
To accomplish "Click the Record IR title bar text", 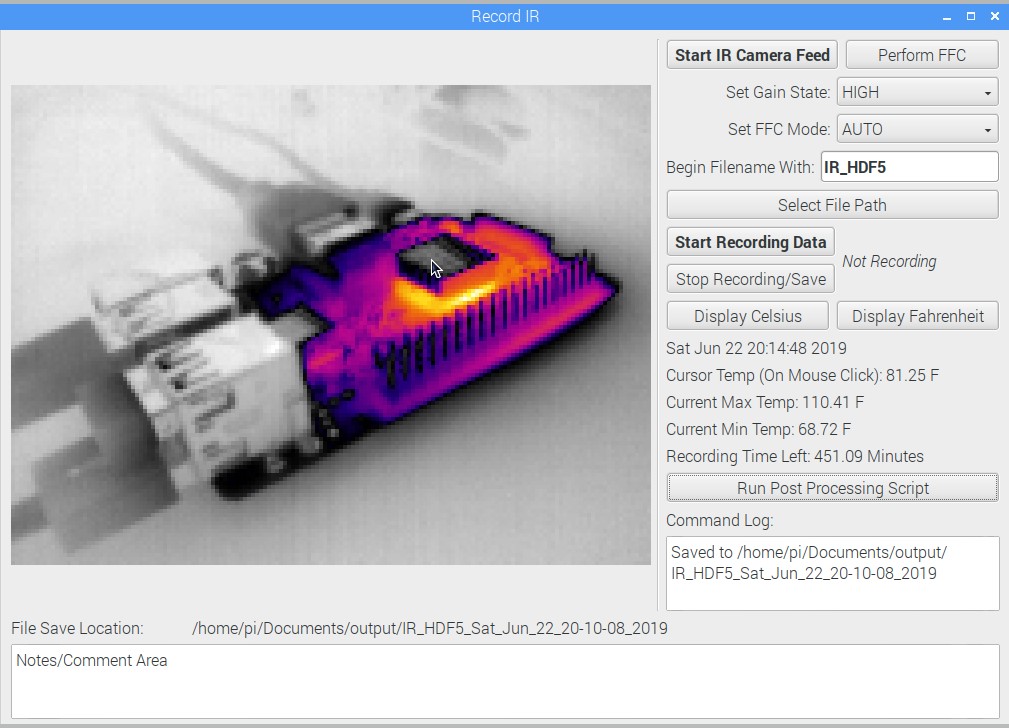I will click(505, 17).
